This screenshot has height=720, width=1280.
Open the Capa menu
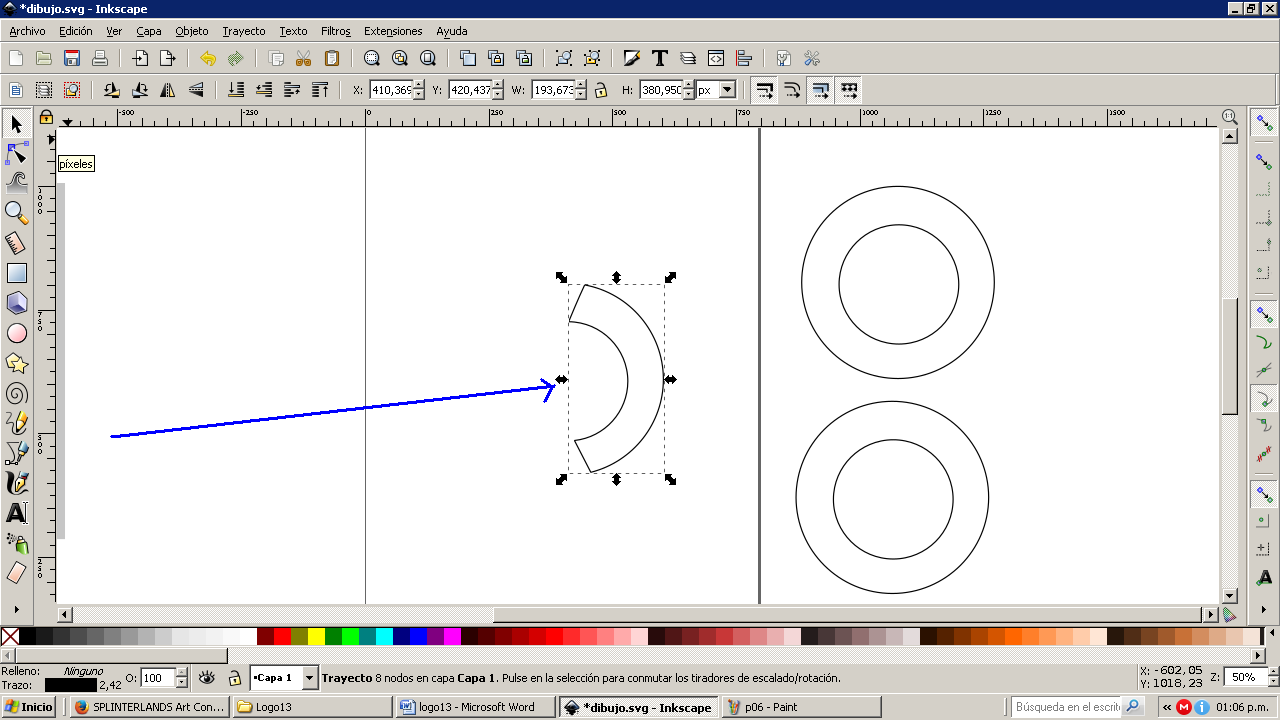(149, 31)
